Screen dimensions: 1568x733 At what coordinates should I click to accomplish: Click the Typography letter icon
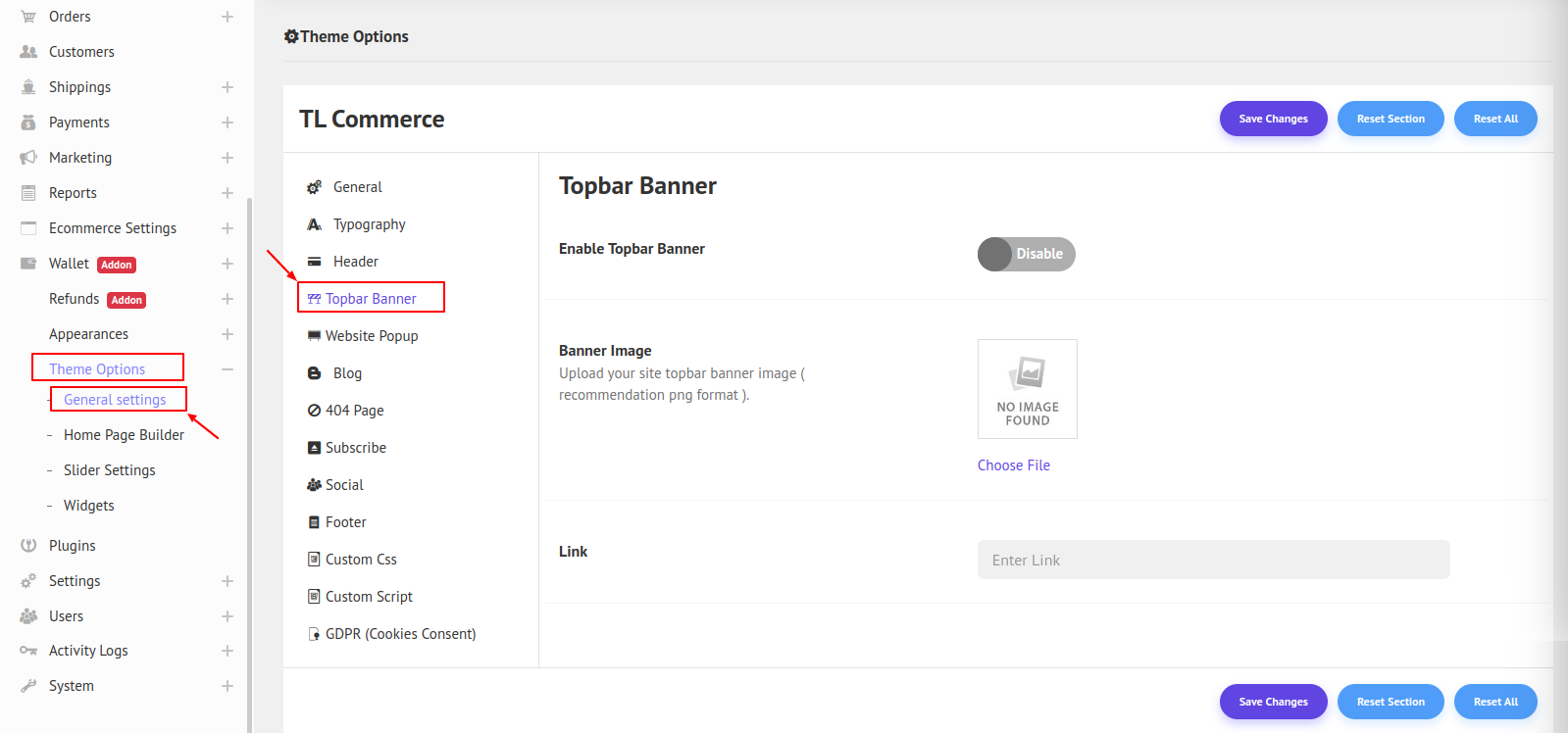(314, 224)
